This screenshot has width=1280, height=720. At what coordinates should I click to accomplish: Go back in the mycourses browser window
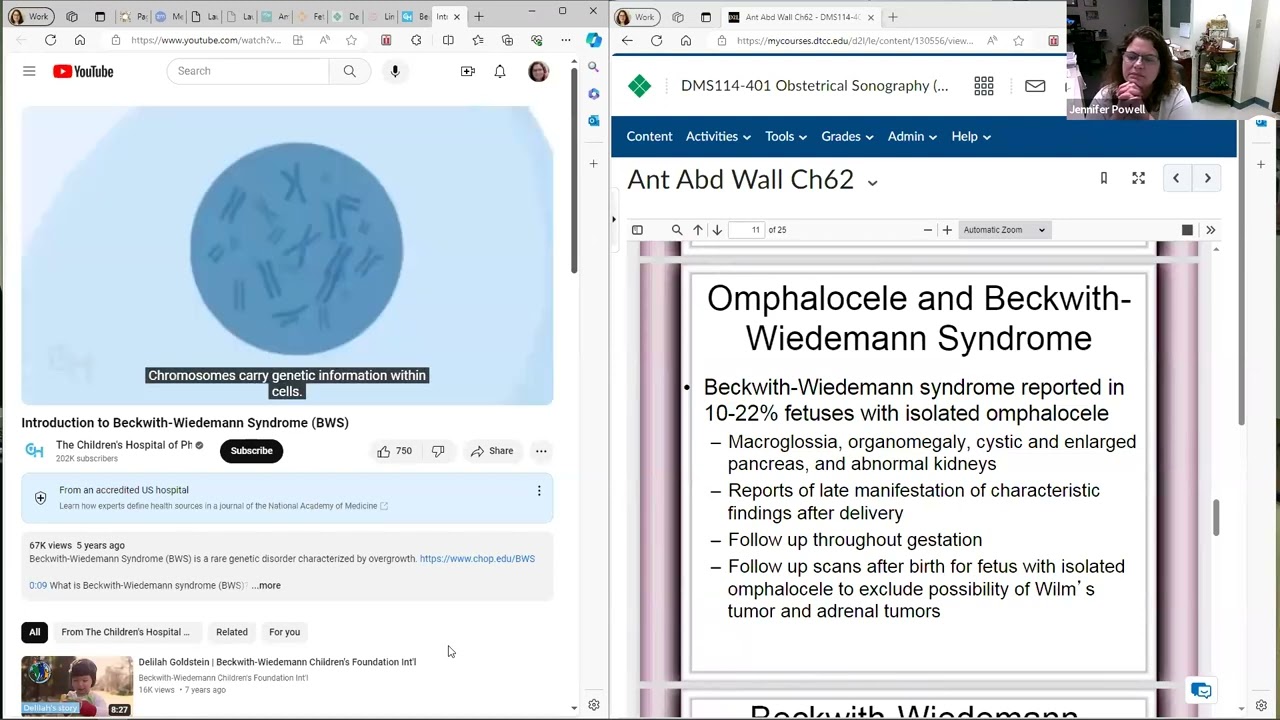click(627, 40)
